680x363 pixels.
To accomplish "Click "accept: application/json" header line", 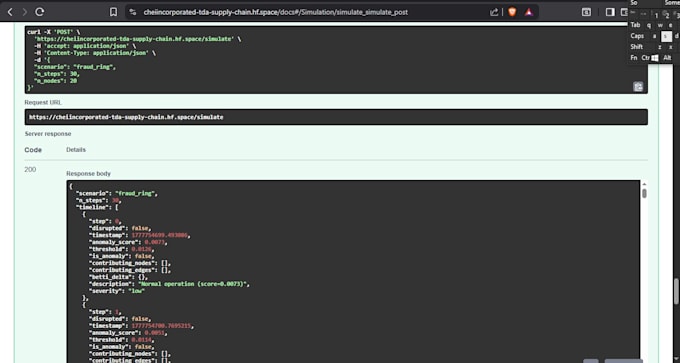I will tap(85, 46).
